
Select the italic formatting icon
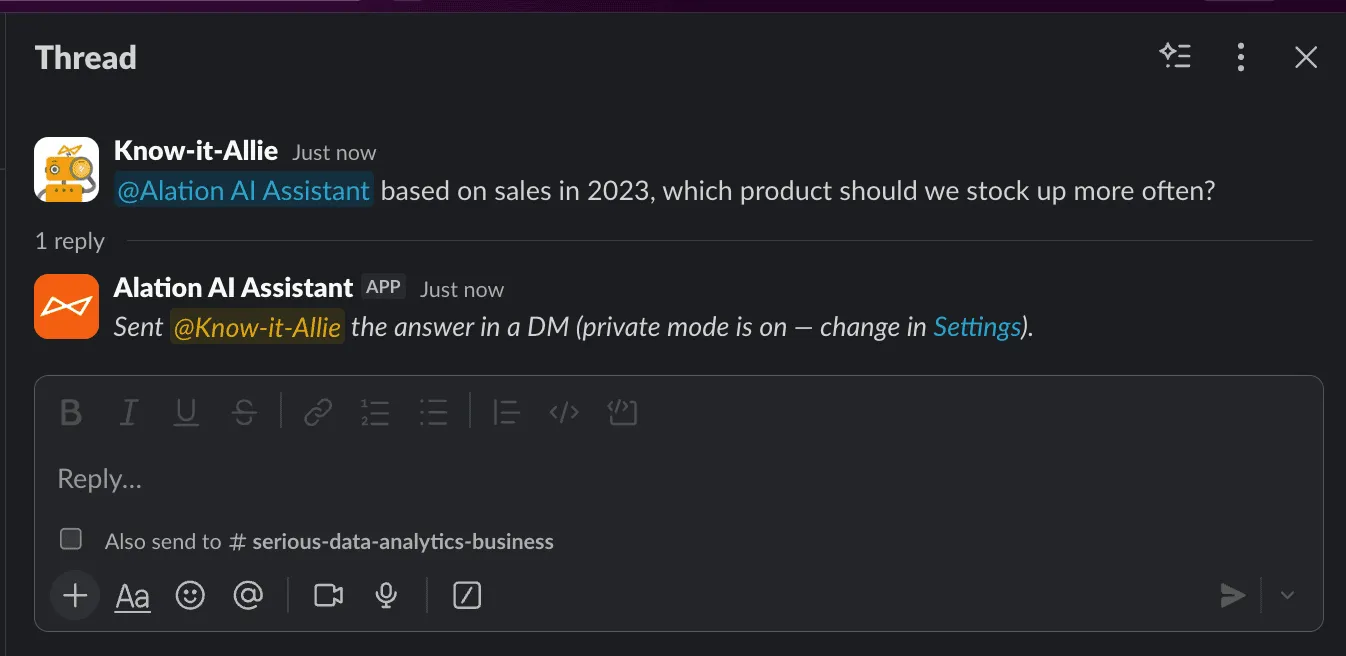[128, 412]
